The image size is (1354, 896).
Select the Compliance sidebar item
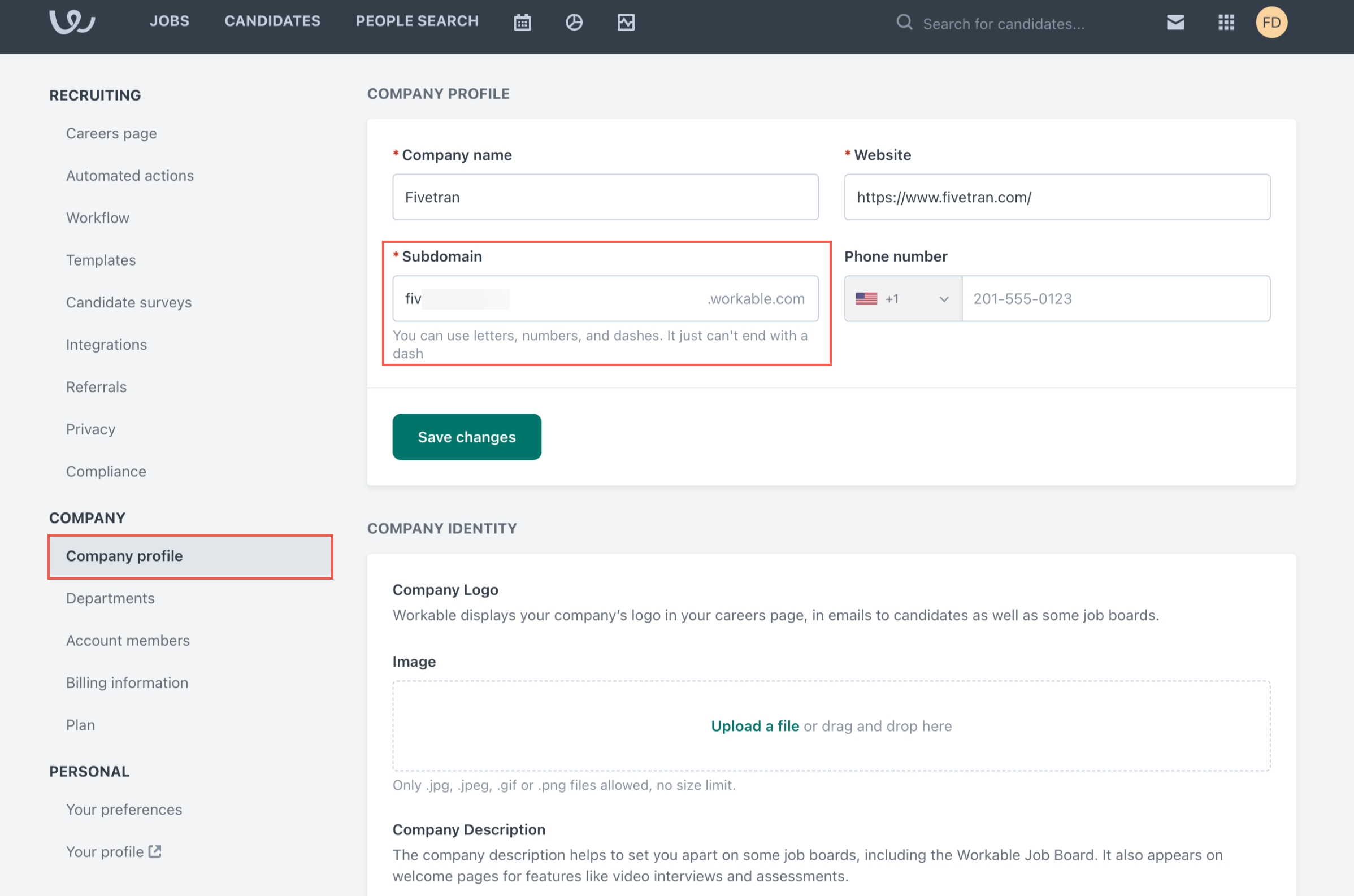click(x=107, y=470)
